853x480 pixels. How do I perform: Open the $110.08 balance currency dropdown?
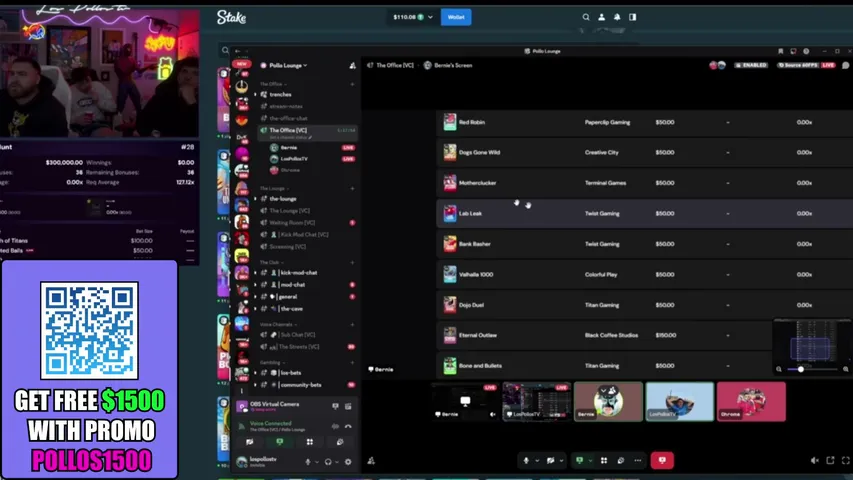[413, 17]
